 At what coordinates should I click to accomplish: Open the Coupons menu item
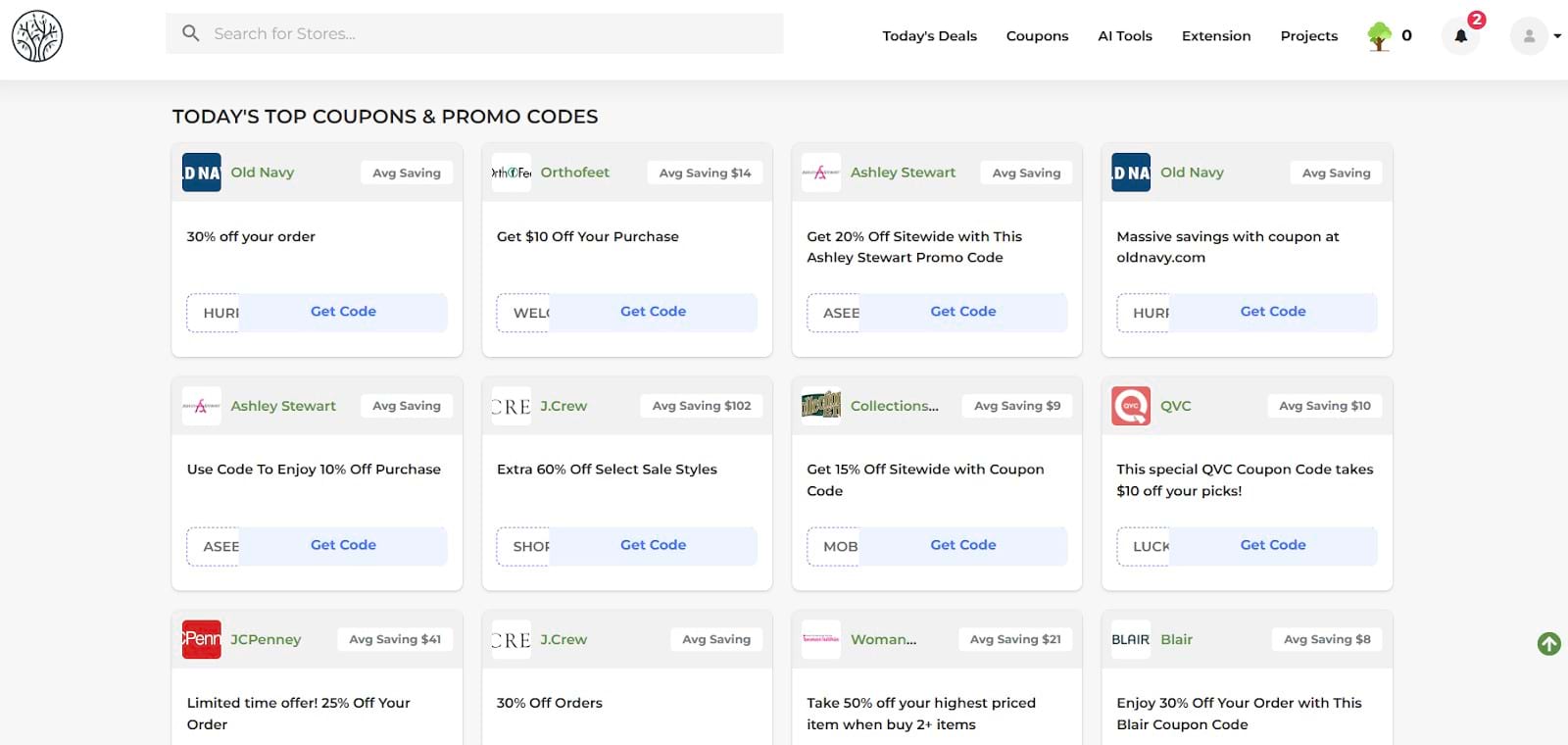[1037, 36]
